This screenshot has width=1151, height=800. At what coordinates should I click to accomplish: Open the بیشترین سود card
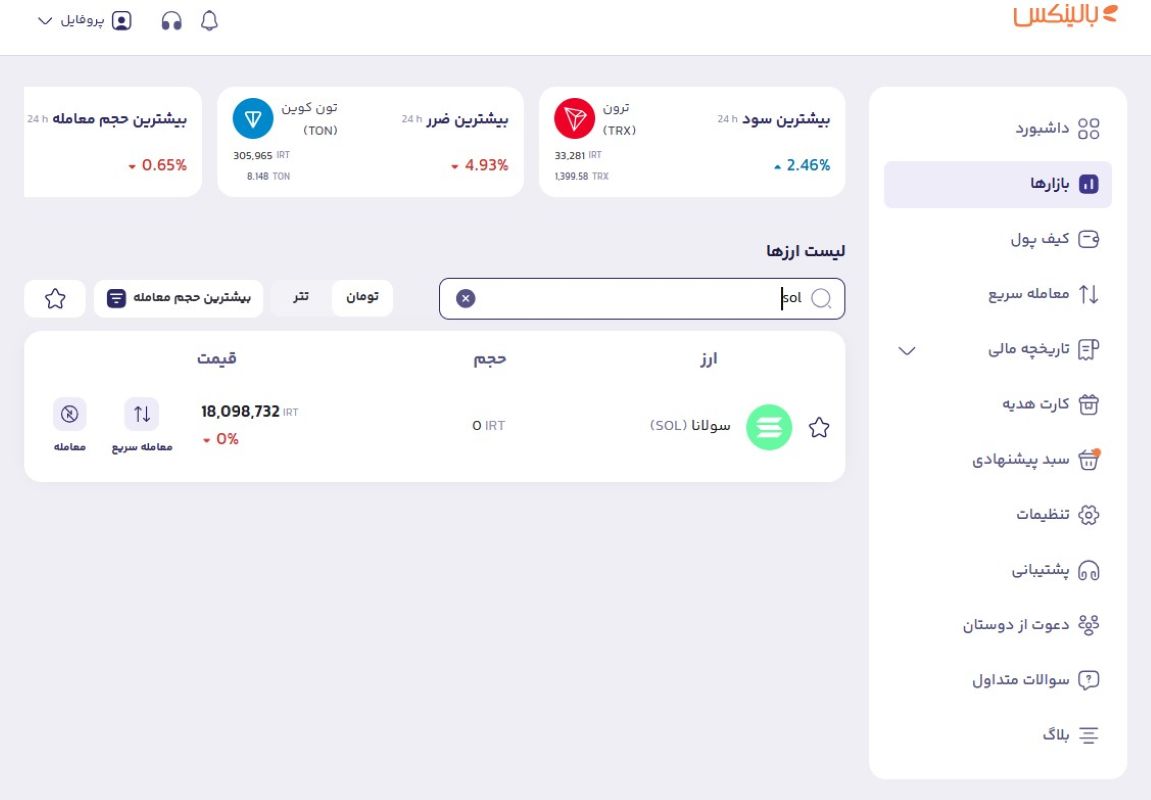[x=692, y=142]
